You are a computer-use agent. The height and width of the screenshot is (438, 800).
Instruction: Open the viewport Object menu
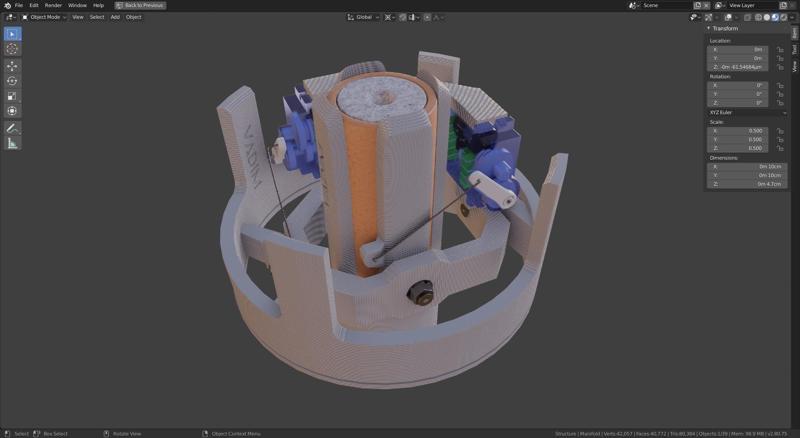pyautogui.click(x=134, y=17)
